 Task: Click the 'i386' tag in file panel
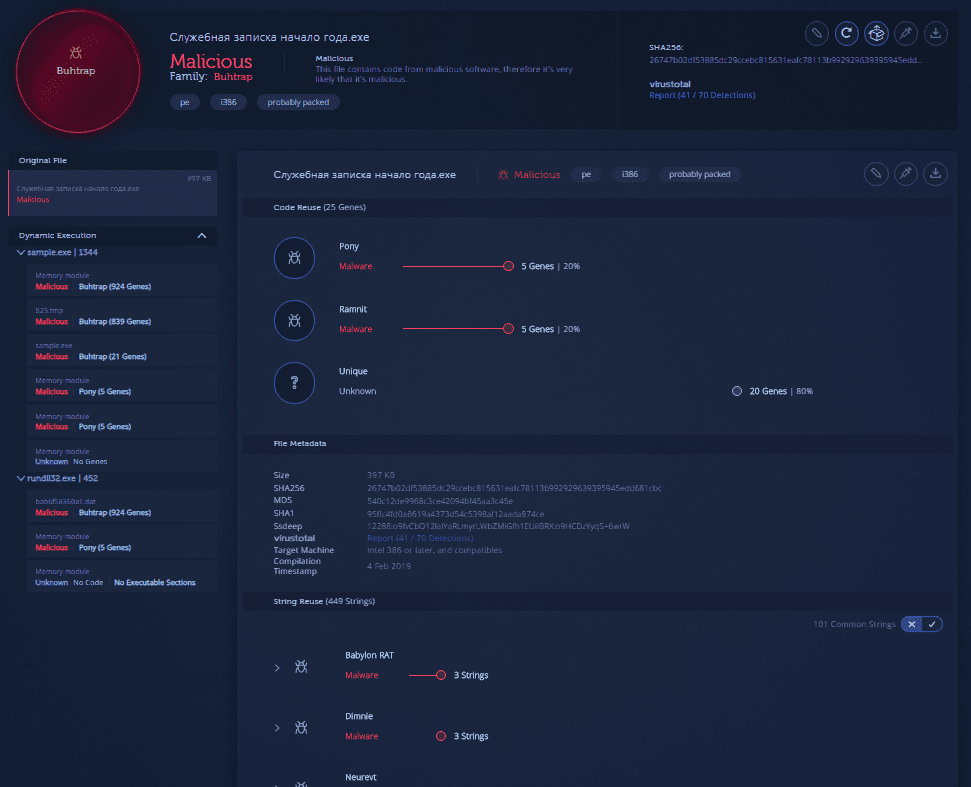click(630, 175)
